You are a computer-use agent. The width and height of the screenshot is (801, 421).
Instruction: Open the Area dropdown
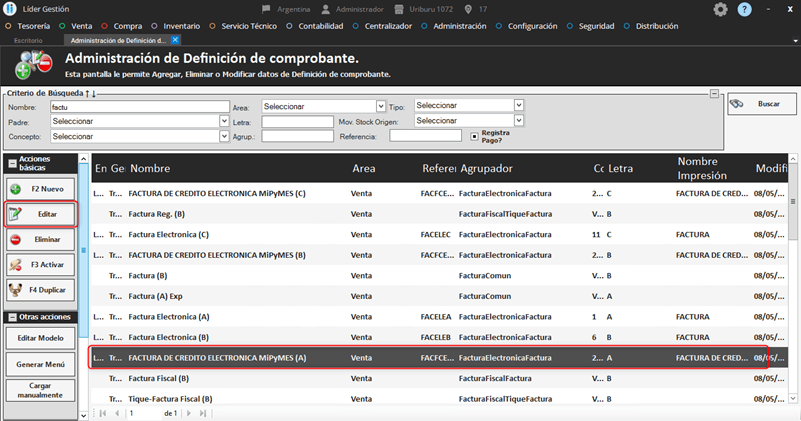click(x=380, y=106)
